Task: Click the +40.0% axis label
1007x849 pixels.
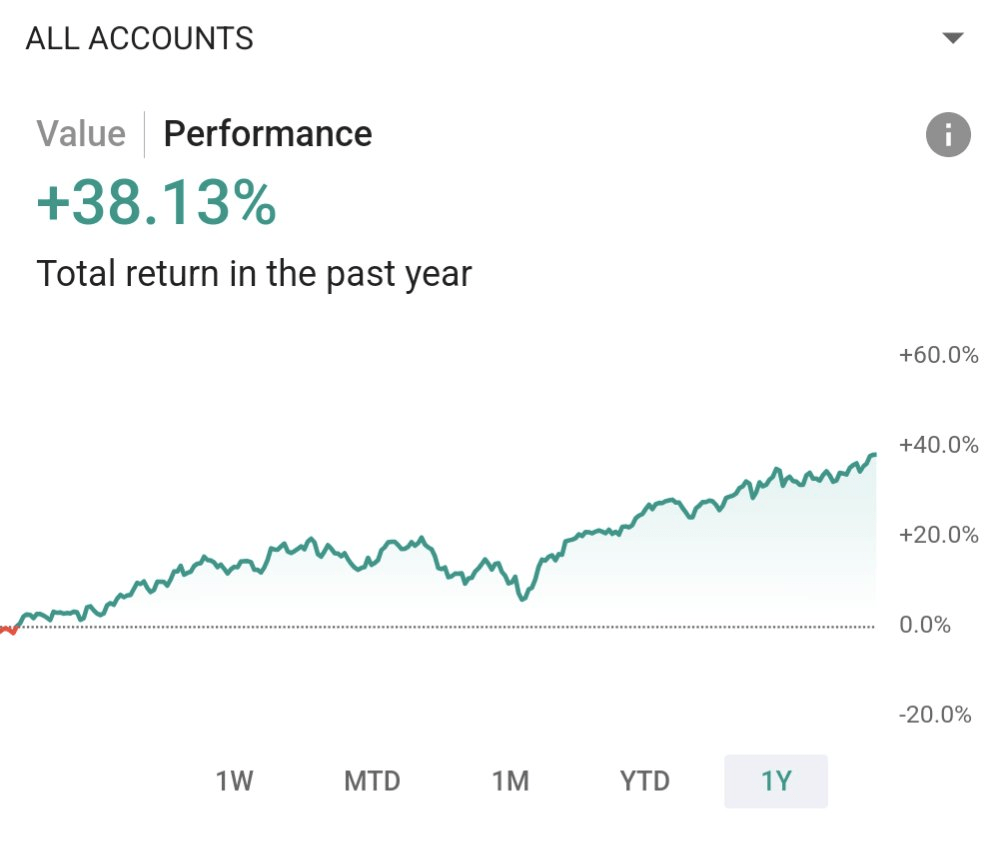Action: (x=938, y=445)
